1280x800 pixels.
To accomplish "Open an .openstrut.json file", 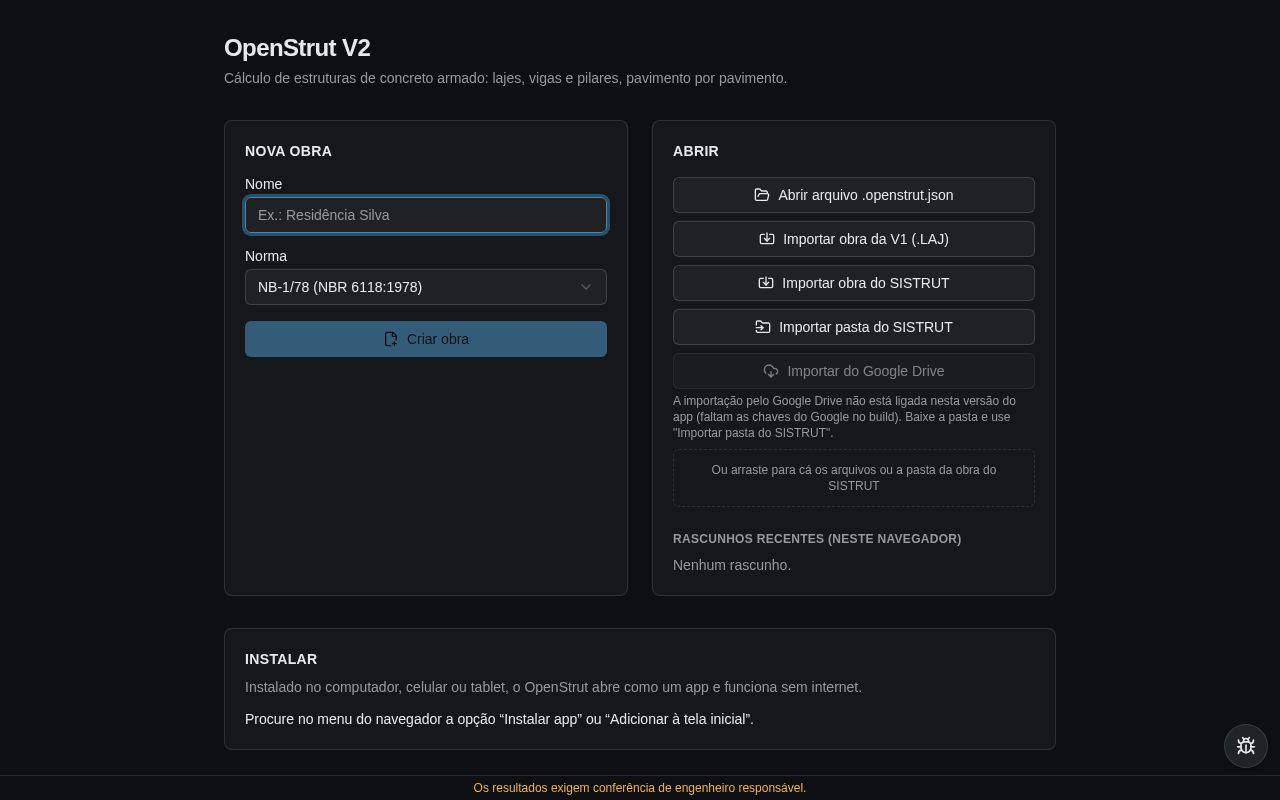I will pyautogui.click(x=854, y=195).
